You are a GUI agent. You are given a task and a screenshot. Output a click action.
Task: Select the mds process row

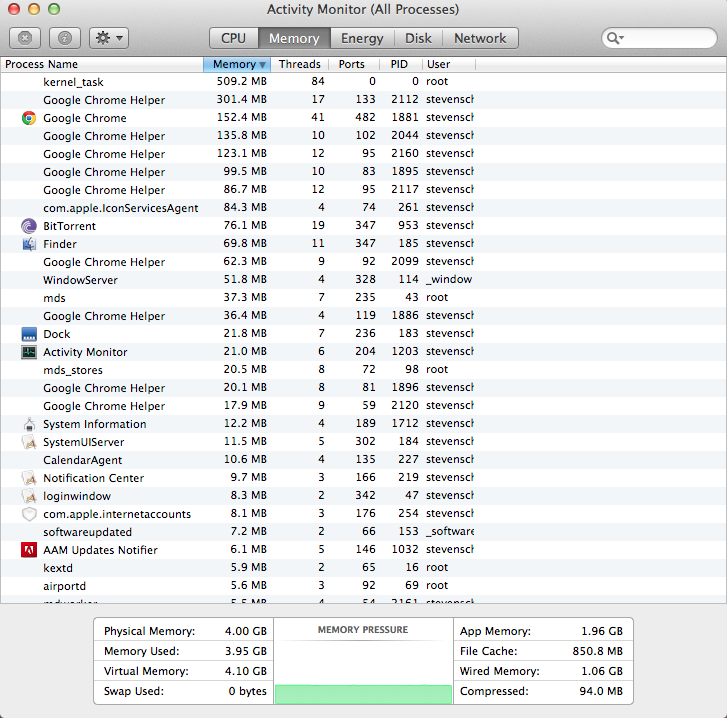coord(364,298)
